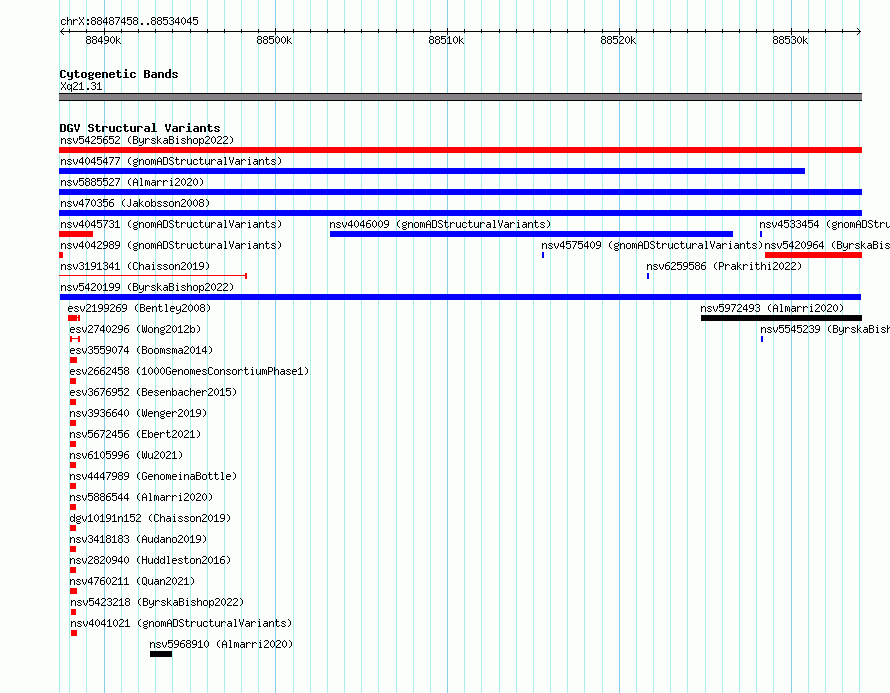Screen dimensions: 890x693
Task: Click the blue nsv5420199 variant bar
Action: click(460, 297)
